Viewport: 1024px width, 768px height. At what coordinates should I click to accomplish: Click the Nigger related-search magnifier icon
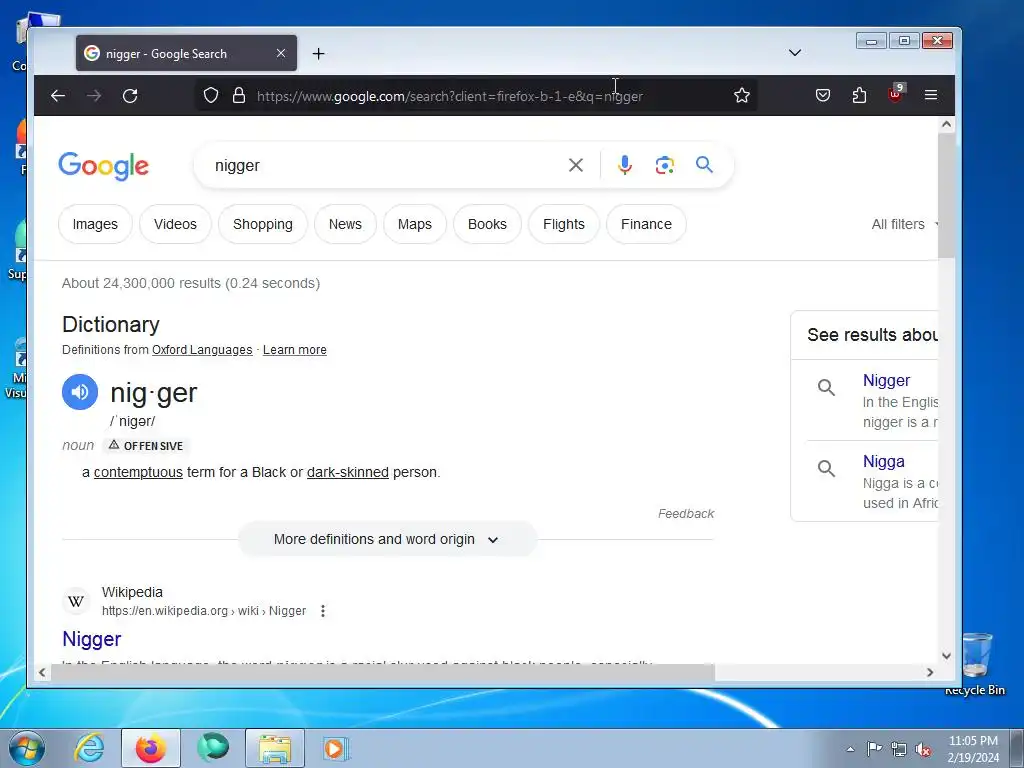[x=826, y=387]
